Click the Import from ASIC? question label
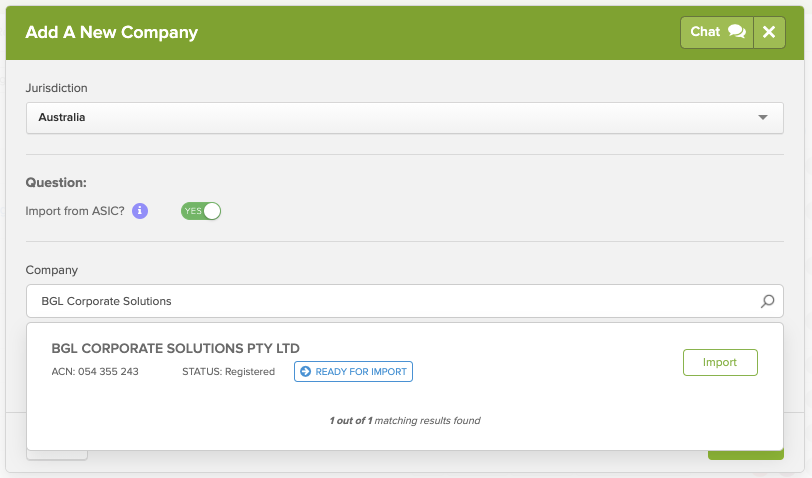The image size is (812, 478). tap(76, 211)
